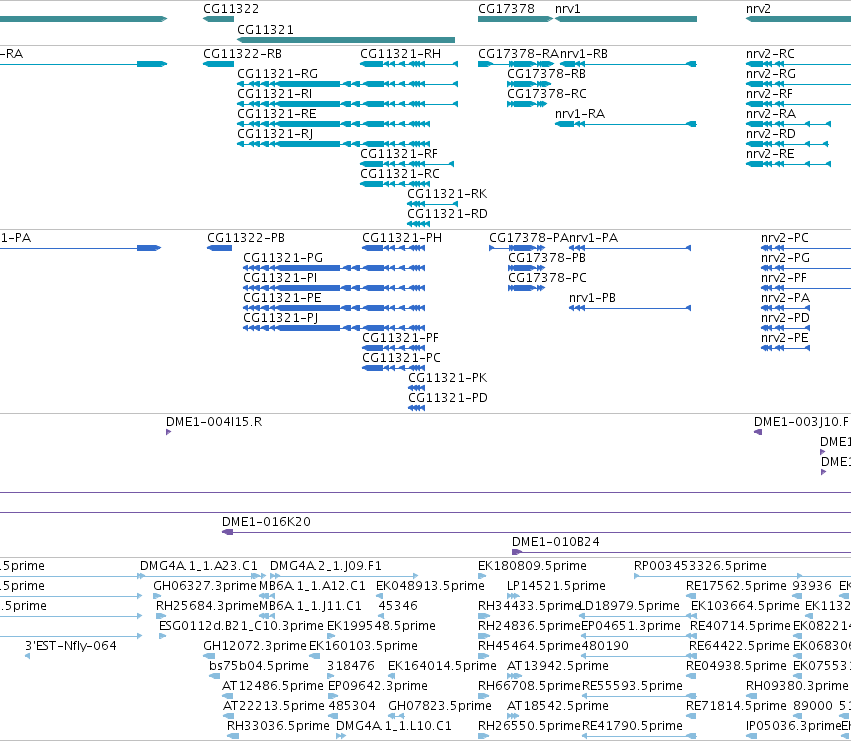
Task: Select EST LP14521.5prime
Action: tap(556, 586)
